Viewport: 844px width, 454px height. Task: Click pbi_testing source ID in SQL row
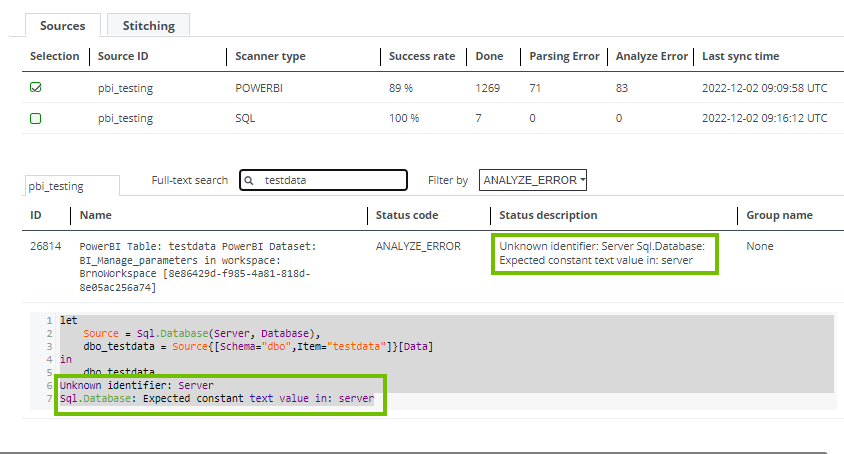click(x=125, y=118)
